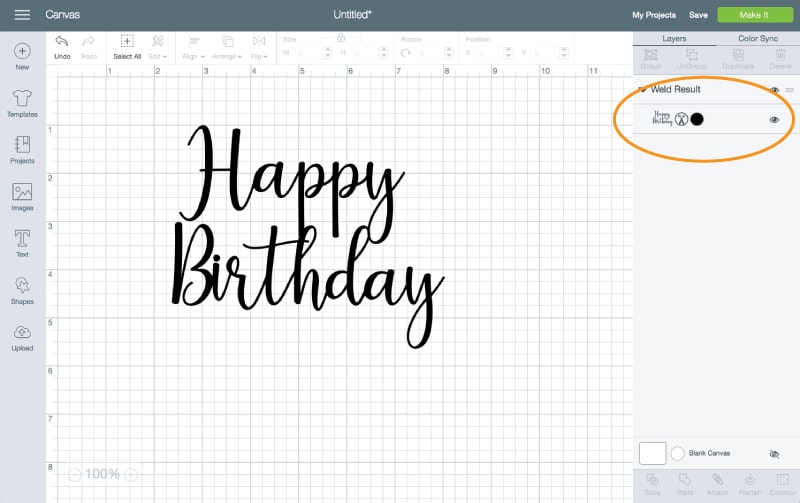Open the Shapes tool
Image resolution: width=800 pixels, height=503 pixels.
click(x=22, y=286)
